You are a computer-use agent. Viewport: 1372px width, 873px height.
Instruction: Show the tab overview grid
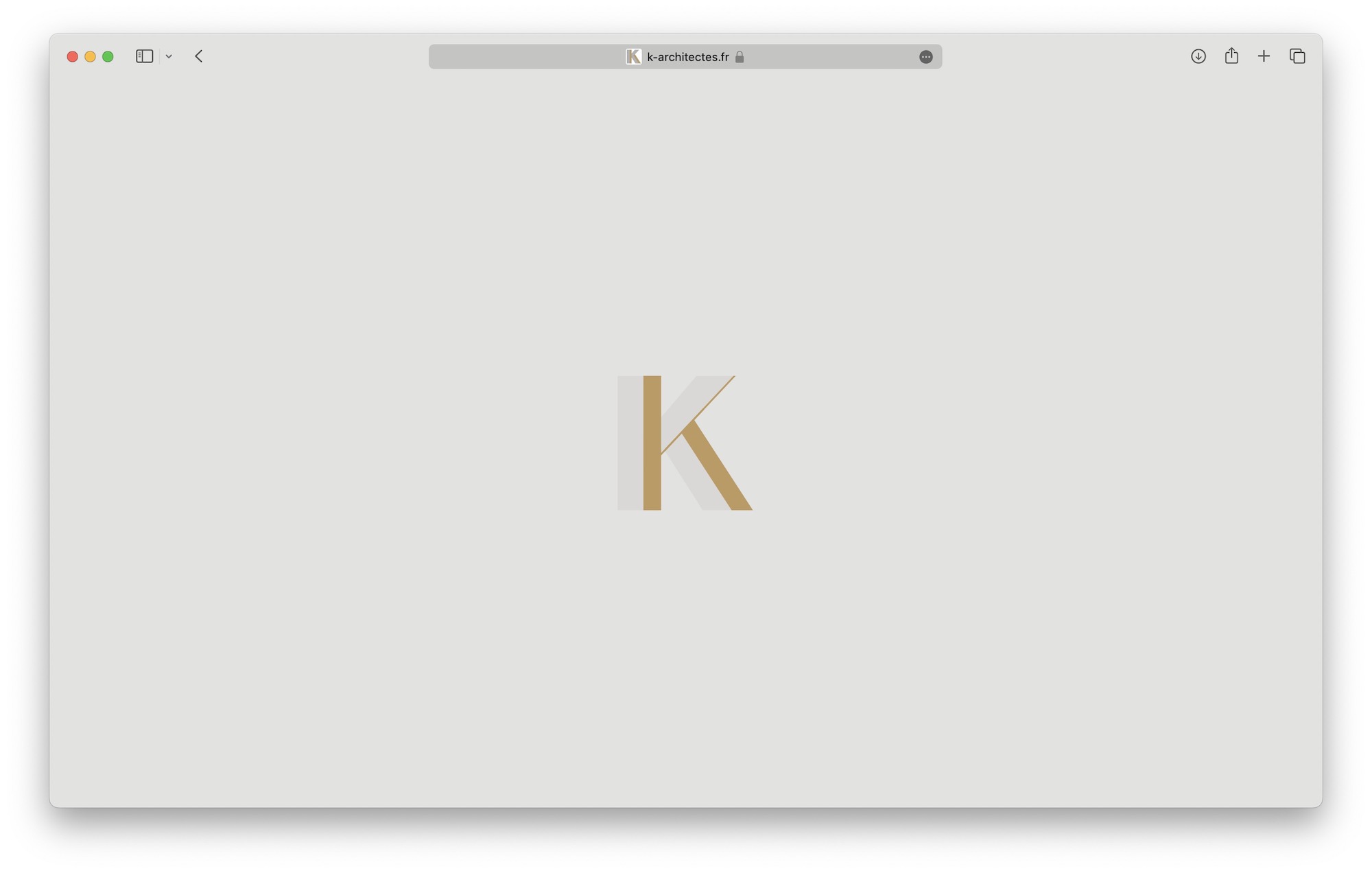click(1297, 56)
